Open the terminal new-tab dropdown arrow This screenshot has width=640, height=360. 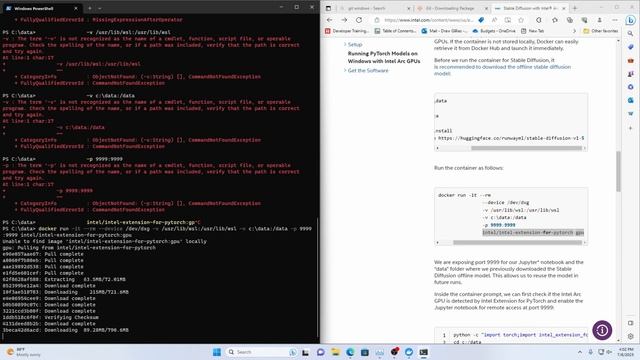coord(100,8)
